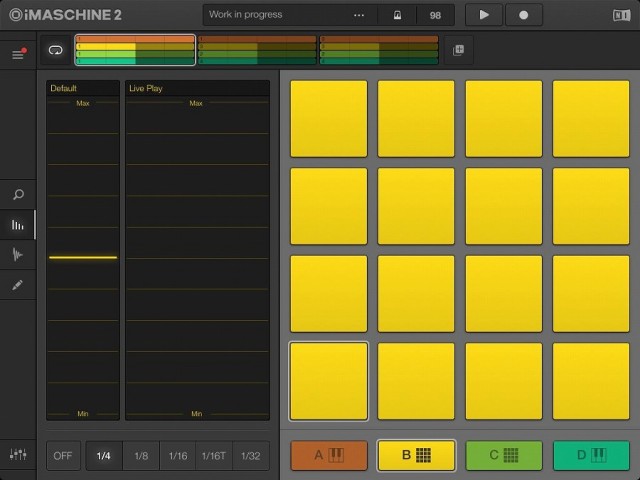Adjust the Default velocity slider line
640x480 pixels.
coord(83,258)
